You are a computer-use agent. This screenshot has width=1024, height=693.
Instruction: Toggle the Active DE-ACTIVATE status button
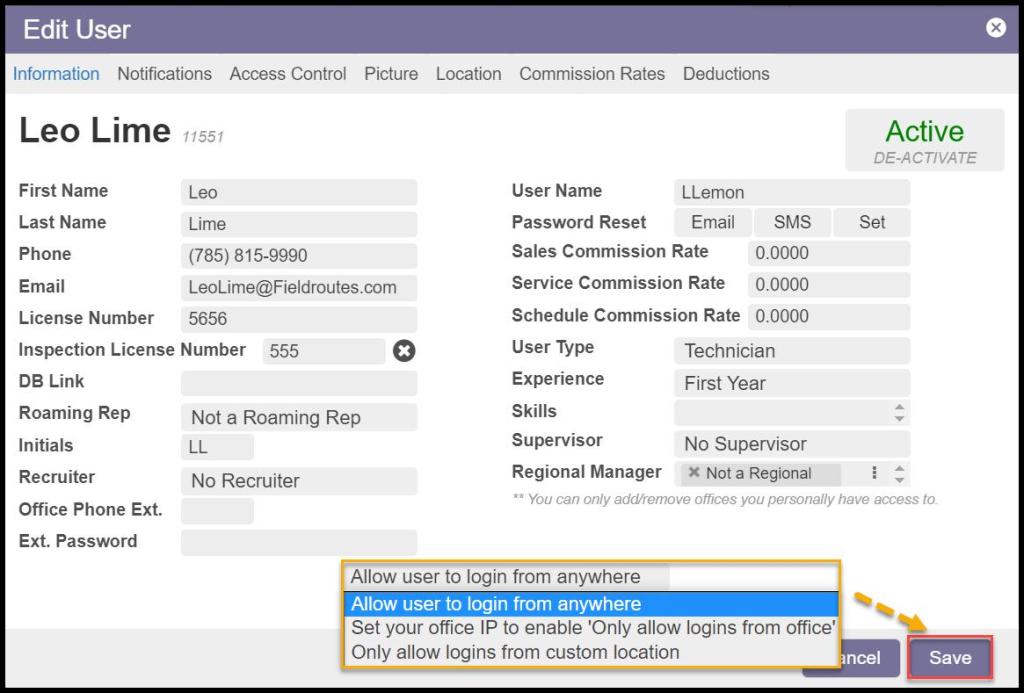pos(924,141)
